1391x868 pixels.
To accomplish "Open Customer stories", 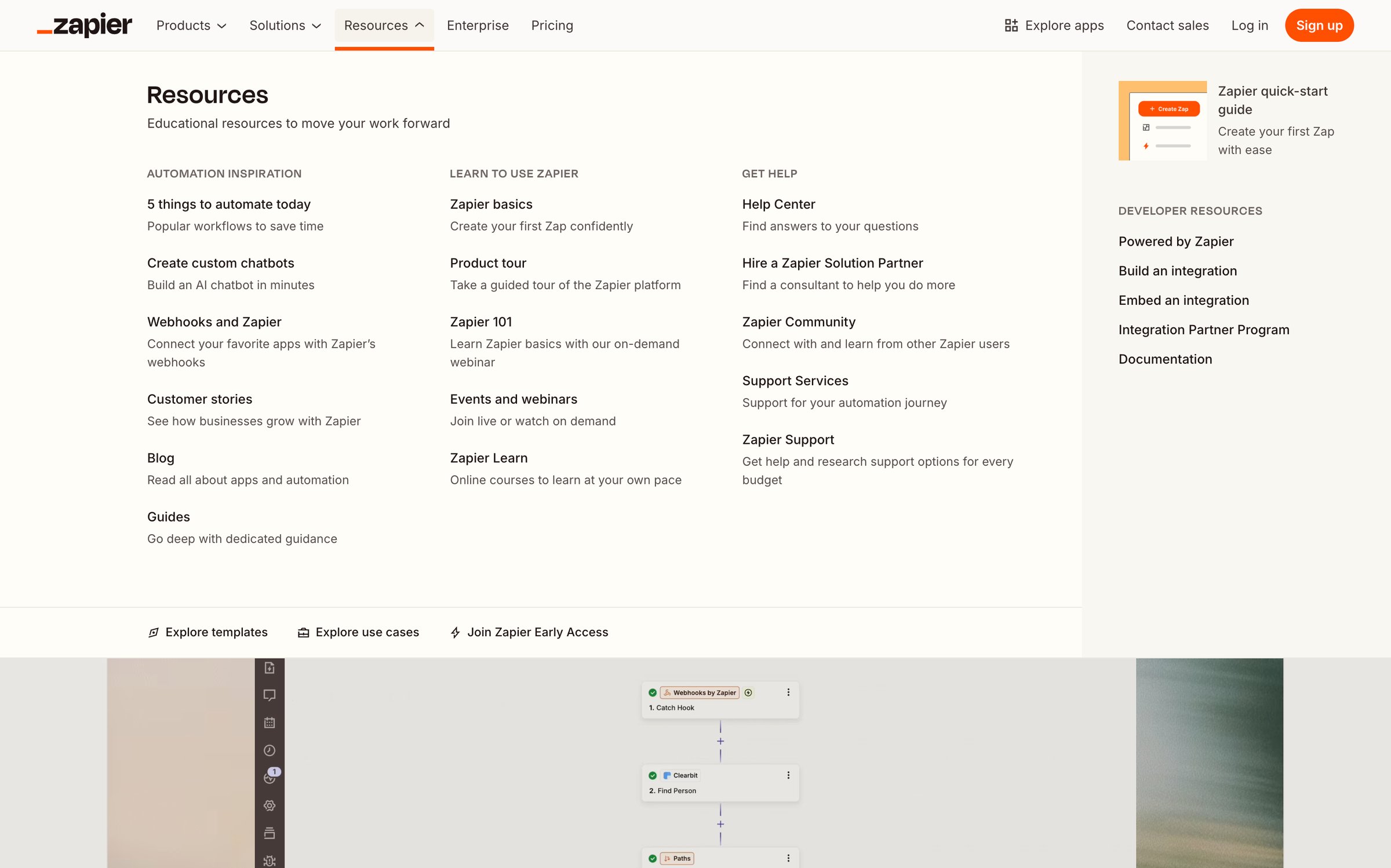I will coord(200,399).
